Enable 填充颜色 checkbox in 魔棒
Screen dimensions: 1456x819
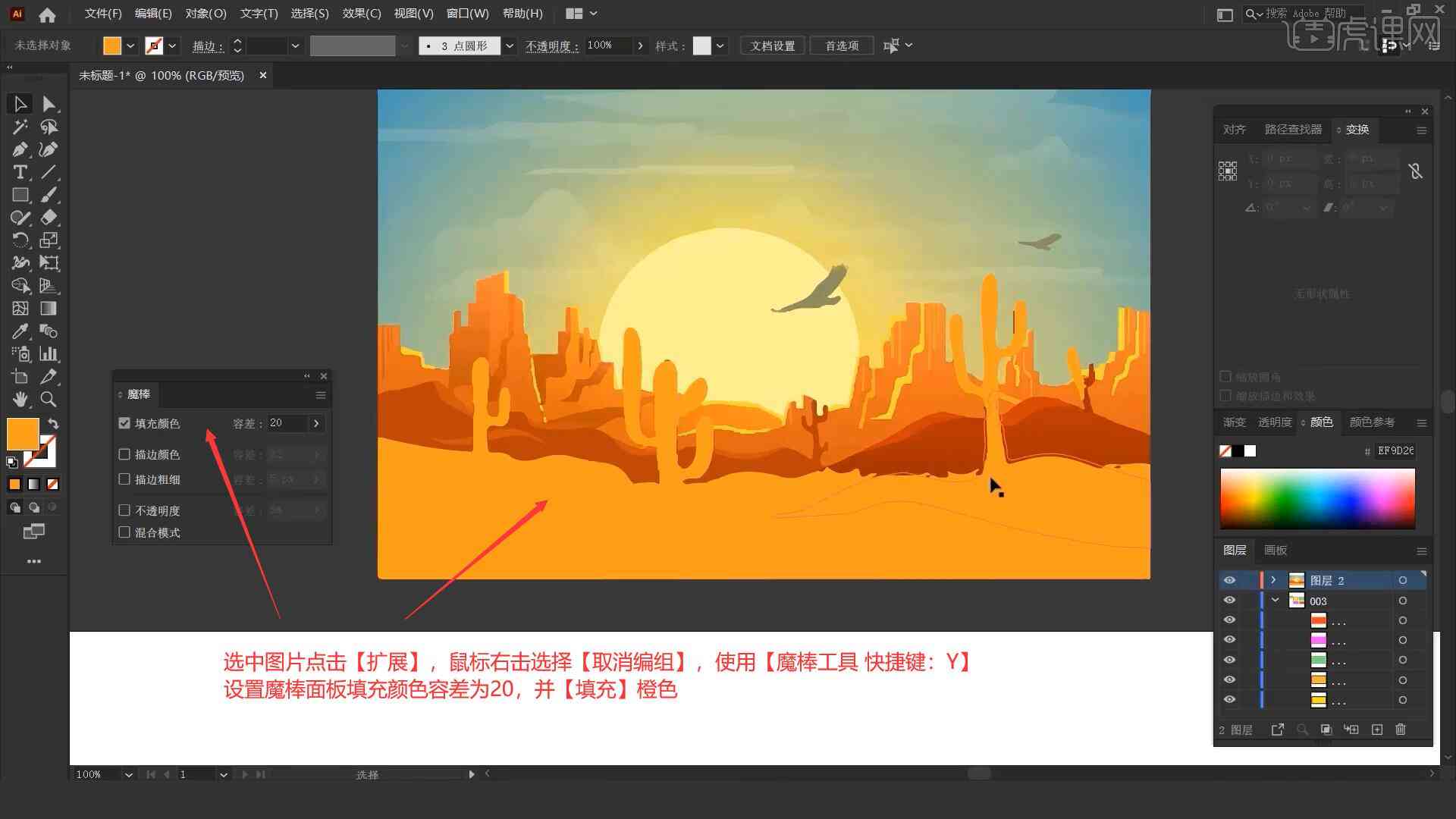tap(124, 423)
